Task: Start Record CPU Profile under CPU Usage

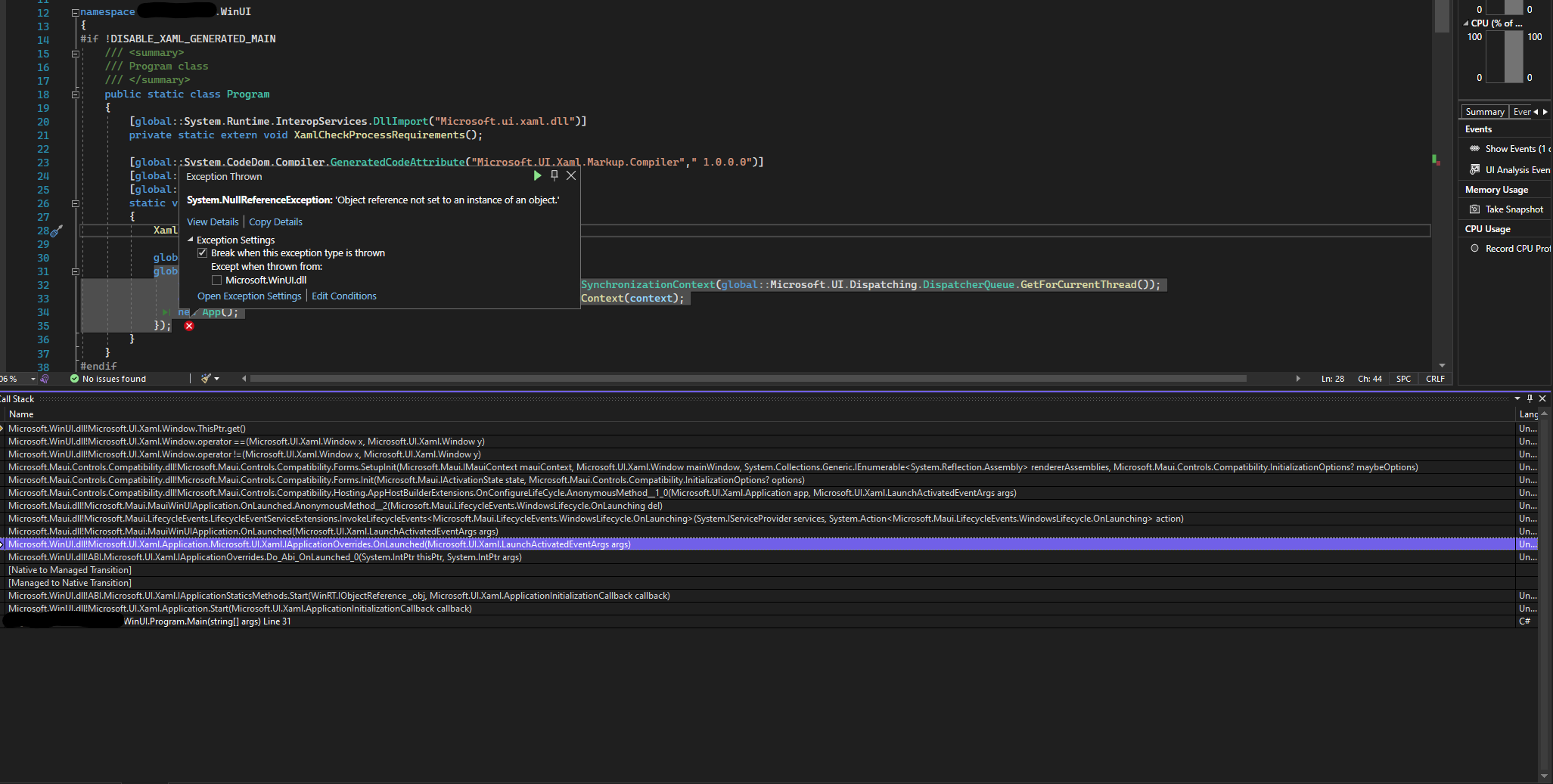Action: pos(1474,248)
